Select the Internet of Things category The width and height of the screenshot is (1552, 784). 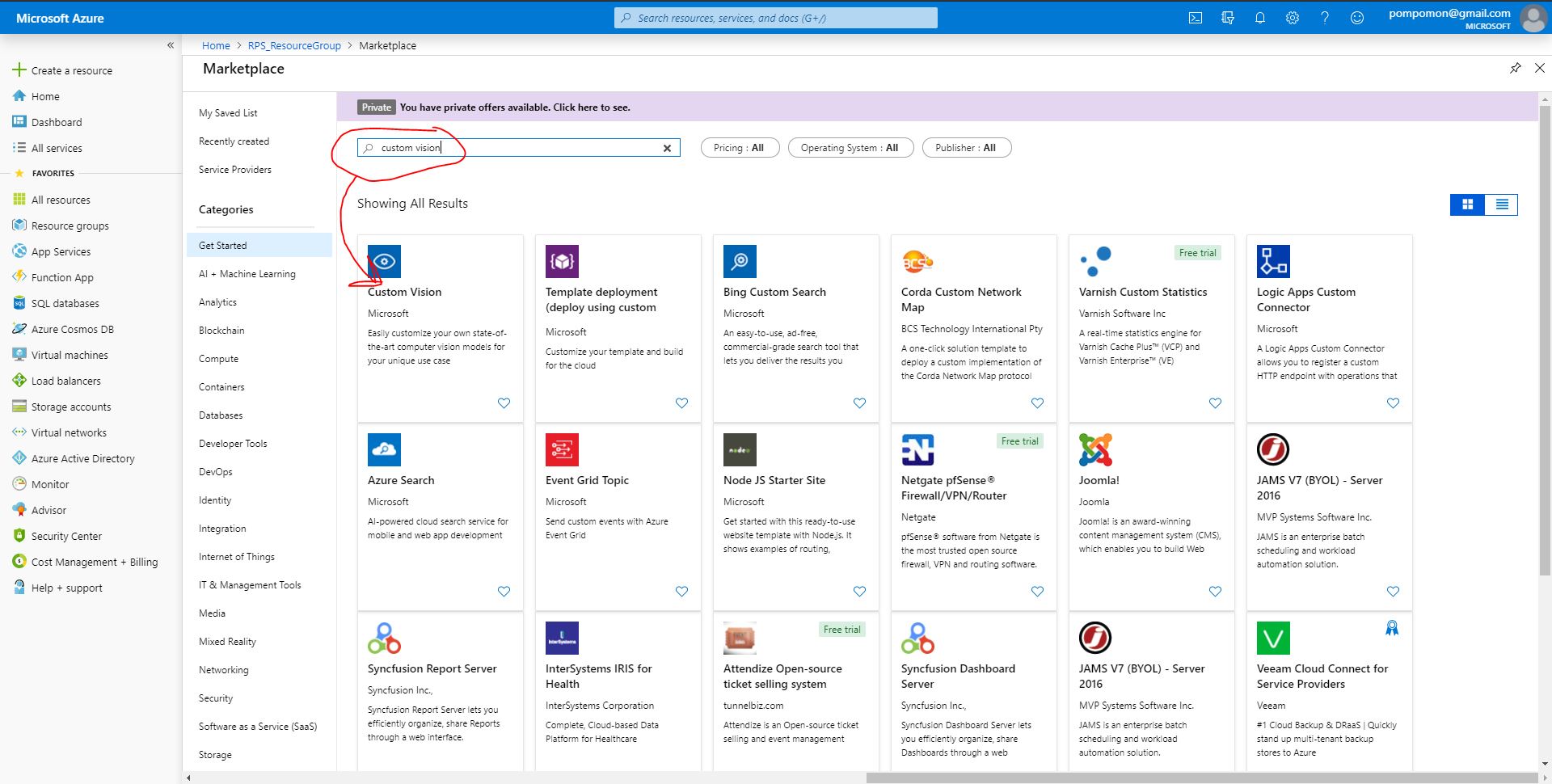click(x=237, y=557)
